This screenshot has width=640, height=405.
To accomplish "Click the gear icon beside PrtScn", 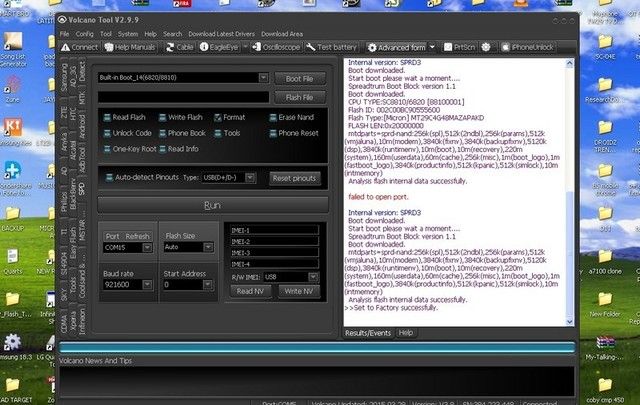I will pos(486,47).
